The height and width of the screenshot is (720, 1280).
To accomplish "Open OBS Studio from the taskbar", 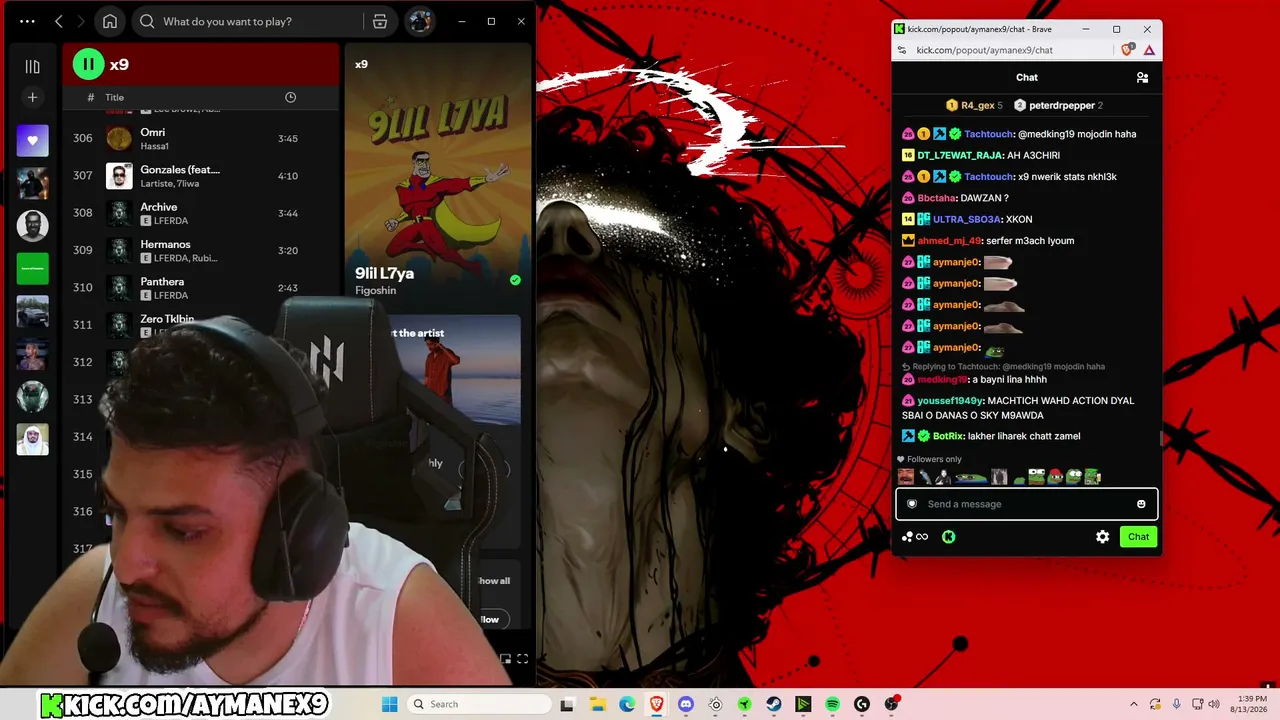I will click(891, 704).
